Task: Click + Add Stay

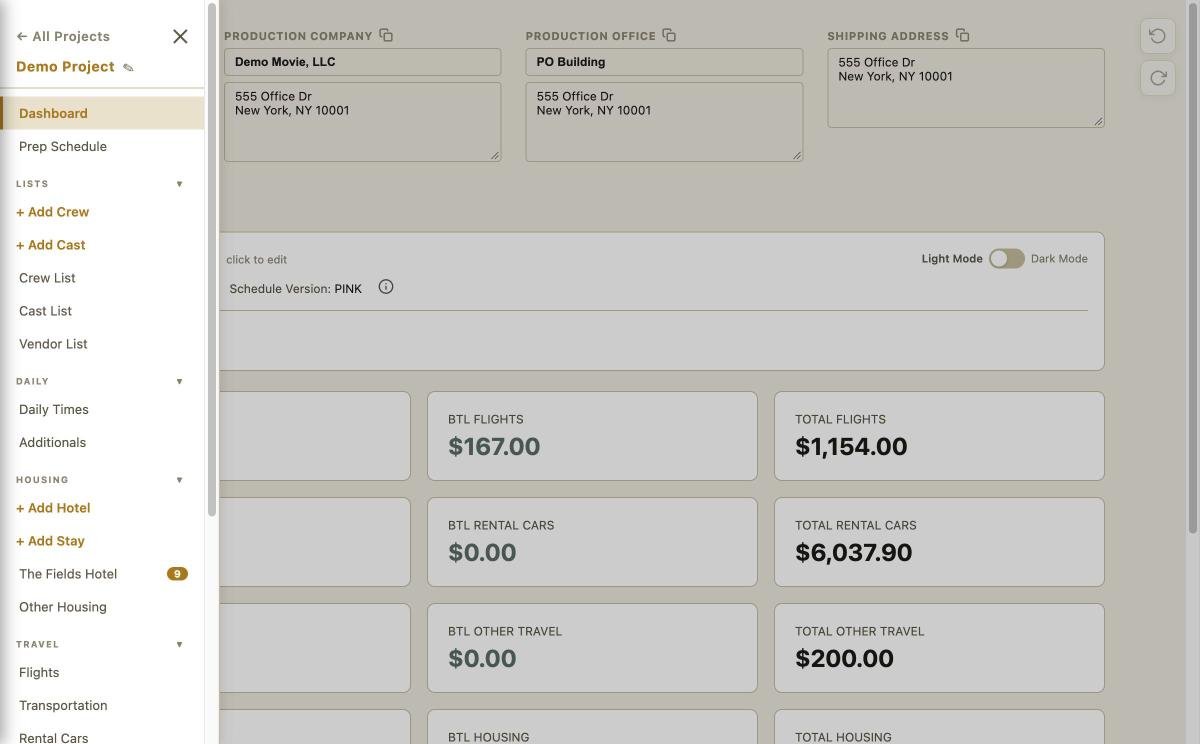Action: pos(50,541)
